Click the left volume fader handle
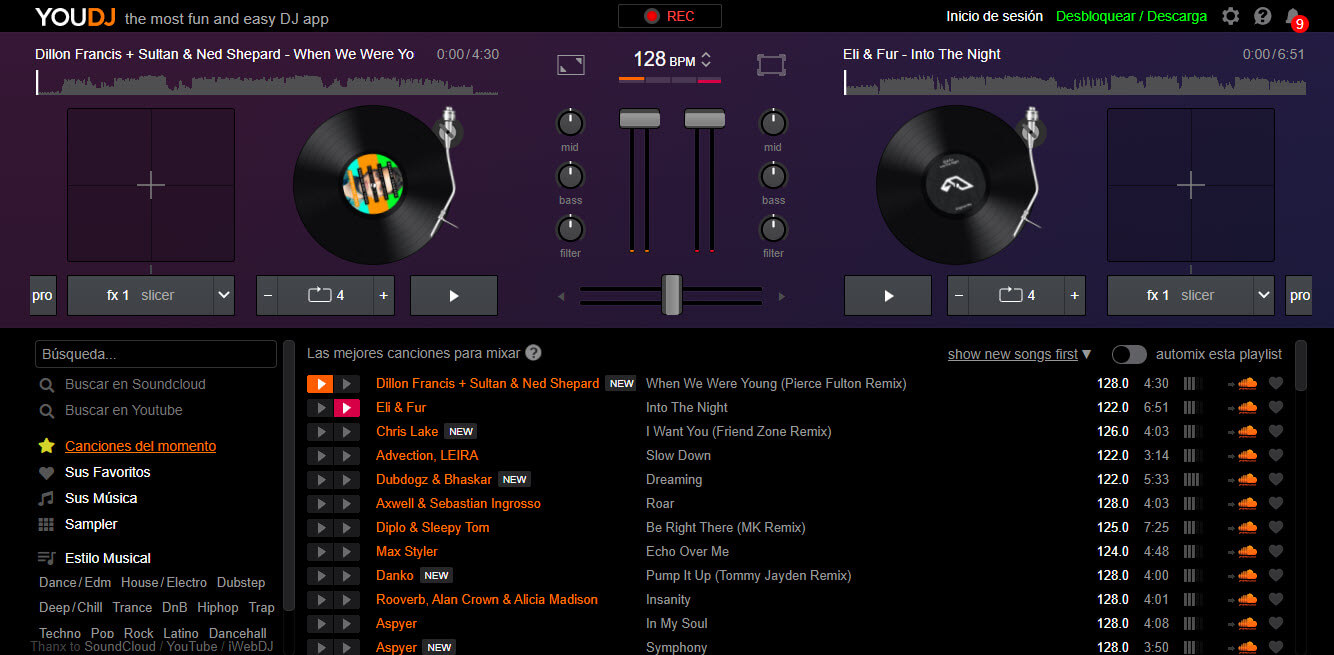The width and height of the screenshot is (1334, 655). tap(640, 119)
